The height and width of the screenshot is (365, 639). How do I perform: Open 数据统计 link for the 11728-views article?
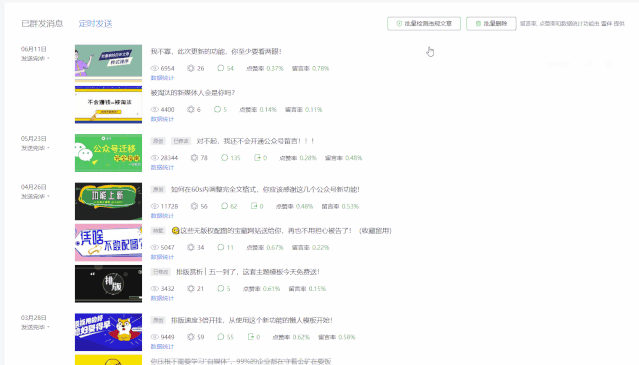click(x=162, y=215)
